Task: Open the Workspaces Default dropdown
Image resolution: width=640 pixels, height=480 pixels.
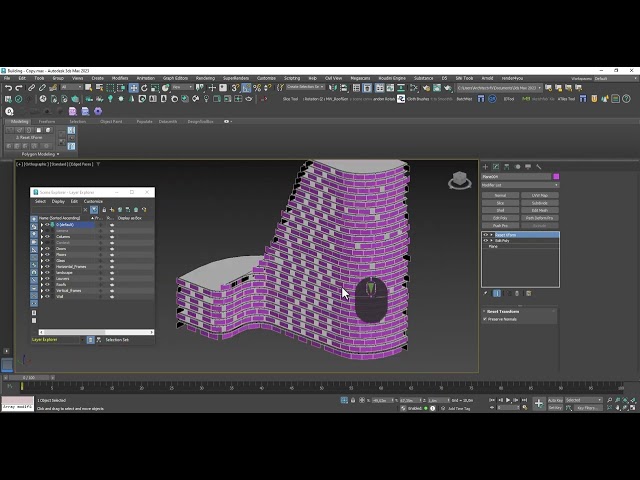Action: pyautogui.click(x=615, y=78)
